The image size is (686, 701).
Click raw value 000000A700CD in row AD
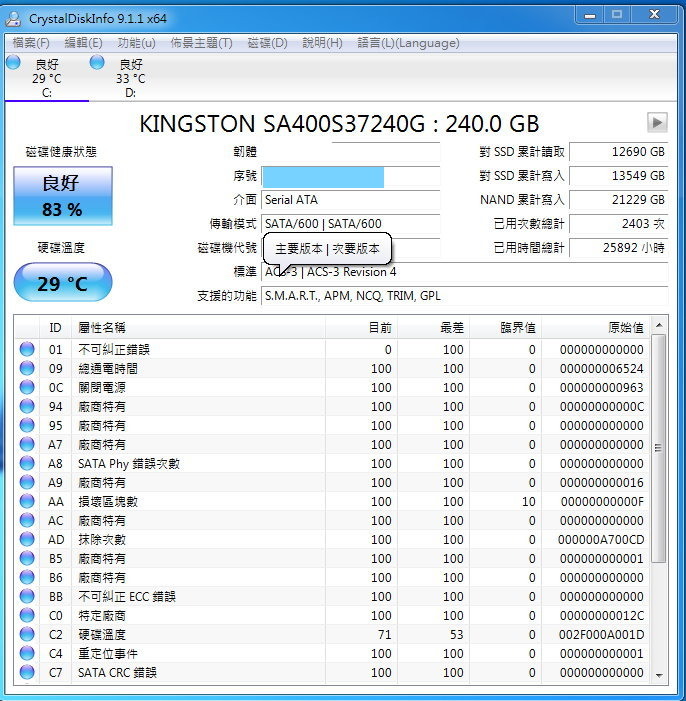point(601,540)
